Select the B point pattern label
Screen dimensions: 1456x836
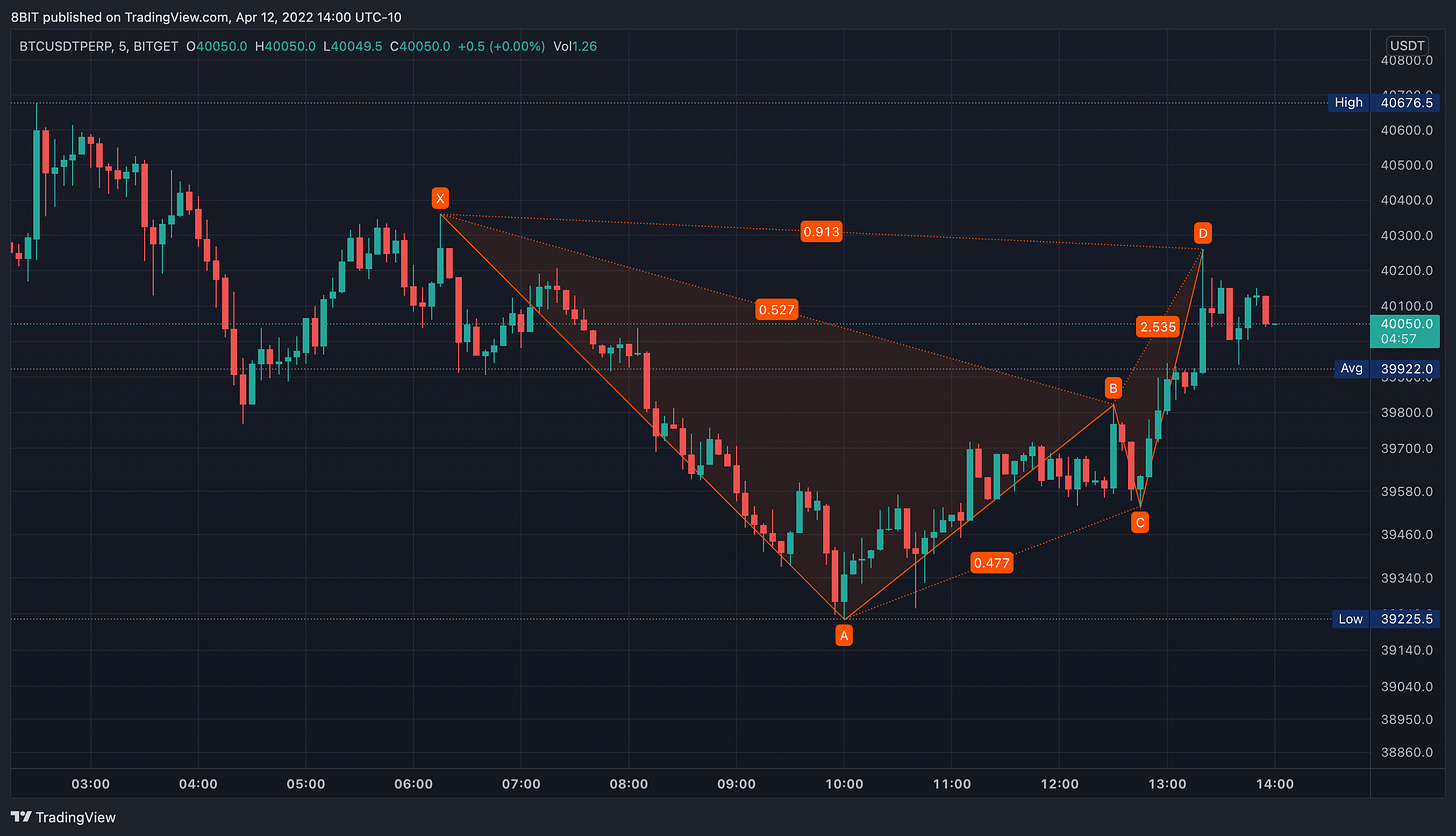click(x=1113, y=388)
